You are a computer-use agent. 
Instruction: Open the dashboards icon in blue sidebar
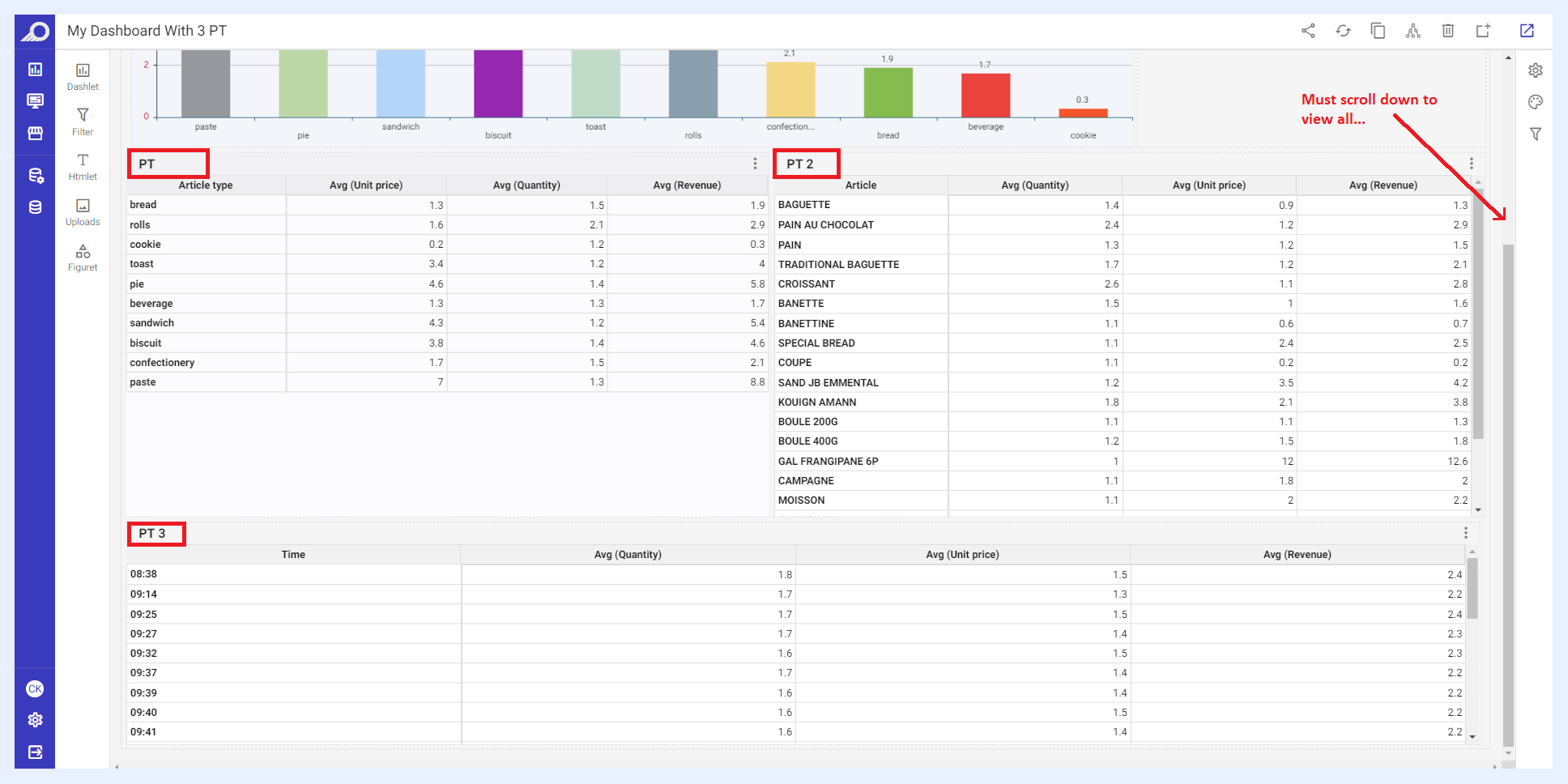pyautogui.click(x=35, y=70)
